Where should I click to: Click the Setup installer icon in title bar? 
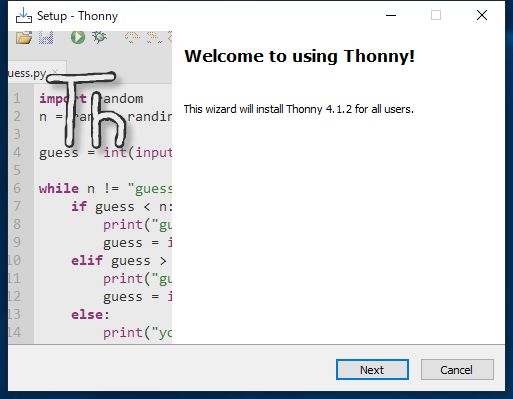pos(24,15)
